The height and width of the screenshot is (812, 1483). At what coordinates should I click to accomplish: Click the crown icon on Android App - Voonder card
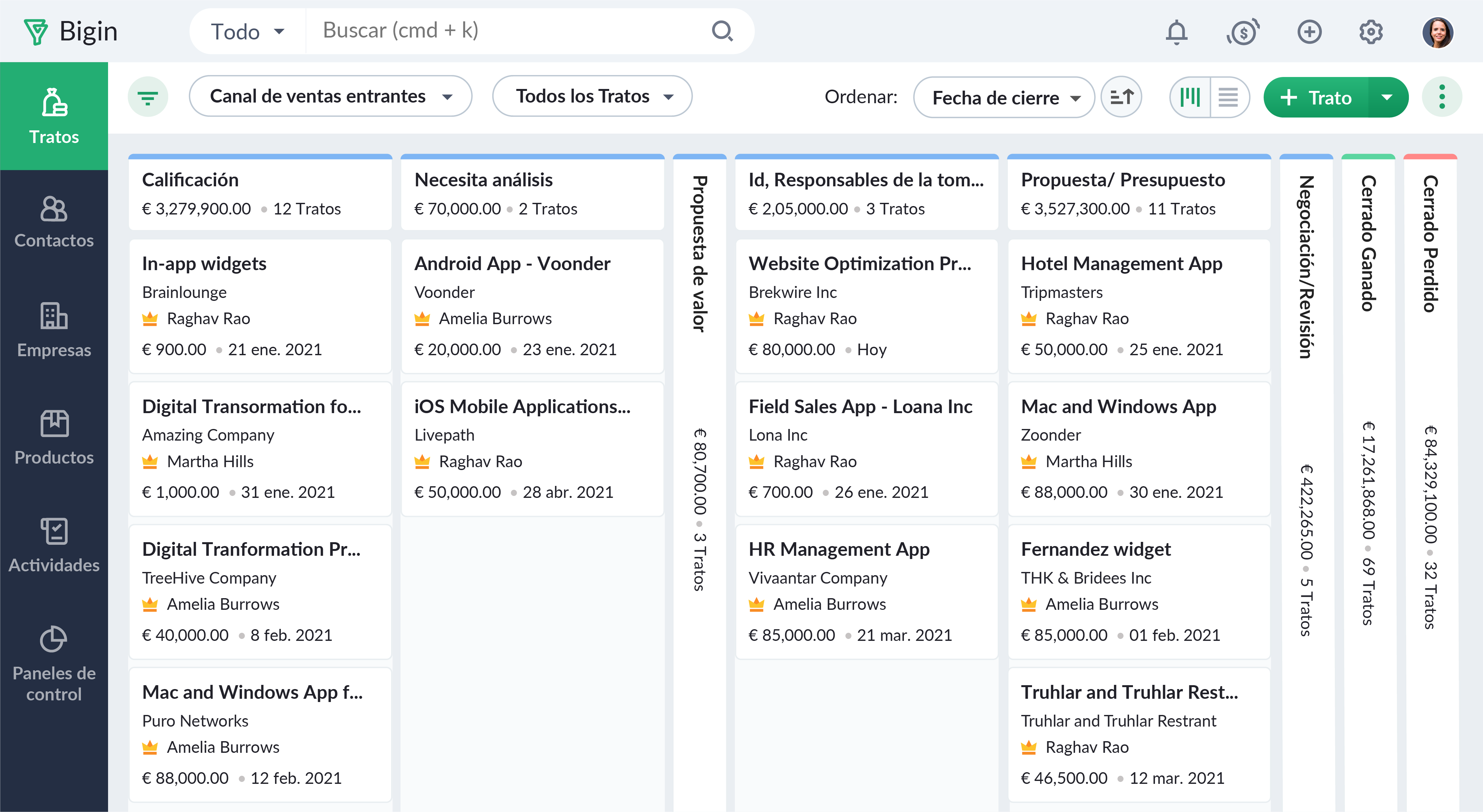click(x=422, y=318)
